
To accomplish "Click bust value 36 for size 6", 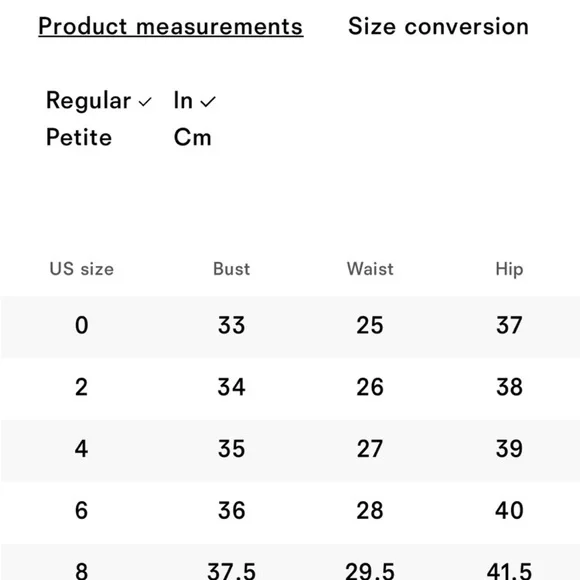I will [x=232, y=511].
